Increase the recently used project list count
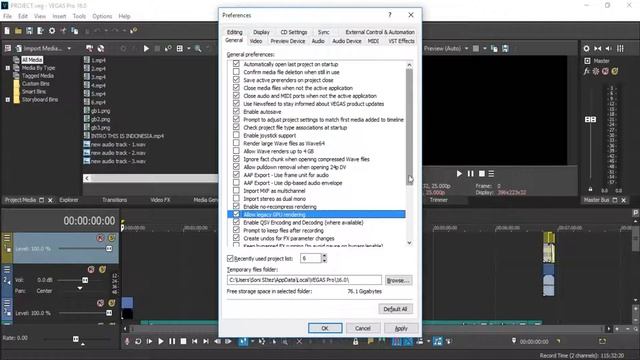The image size is (640, 360). click(324, 256)
